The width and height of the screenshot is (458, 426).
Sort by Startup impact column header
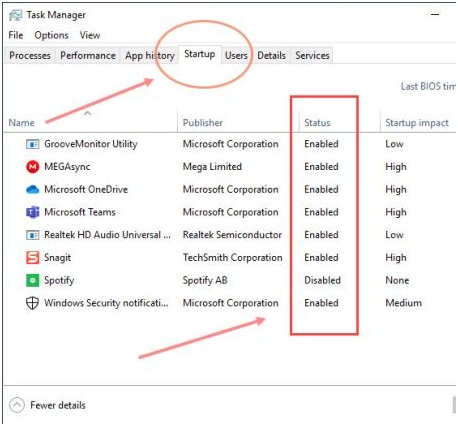click(x=417, y=123)
